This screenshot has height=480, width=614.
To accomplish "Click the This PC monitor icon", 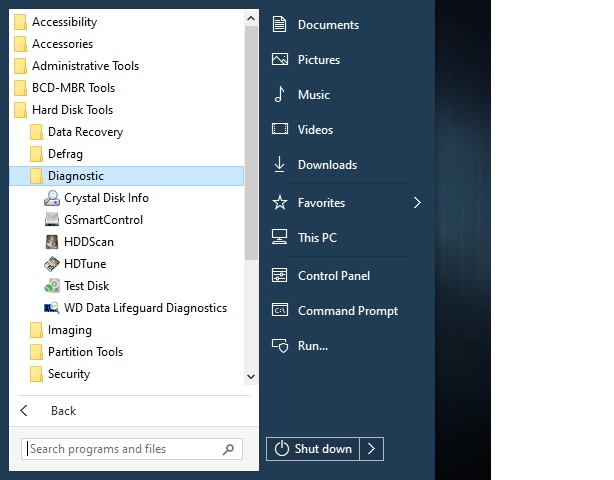I will [x=280, y=237].
